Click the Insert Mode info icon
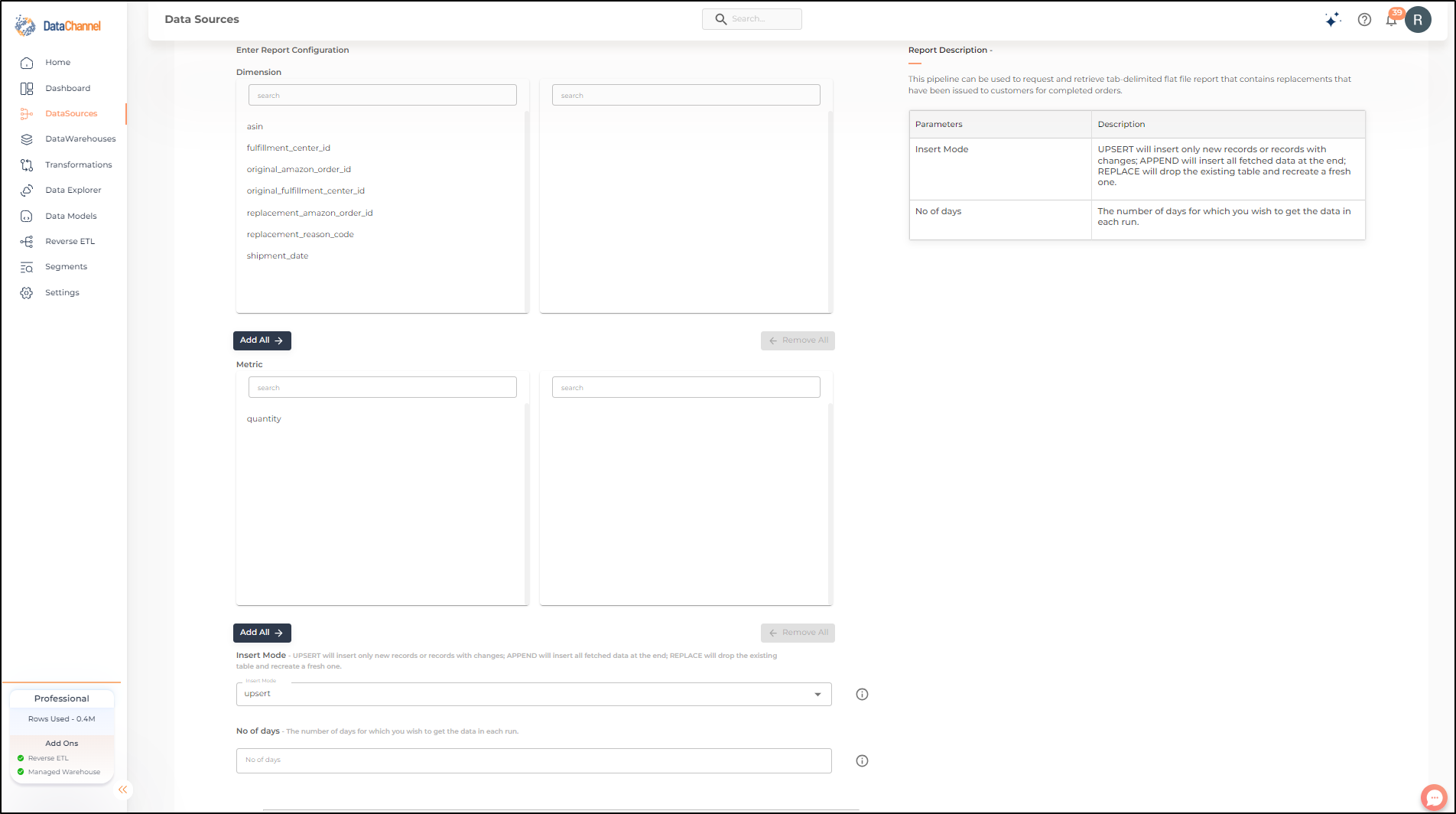 pos(862,695)
